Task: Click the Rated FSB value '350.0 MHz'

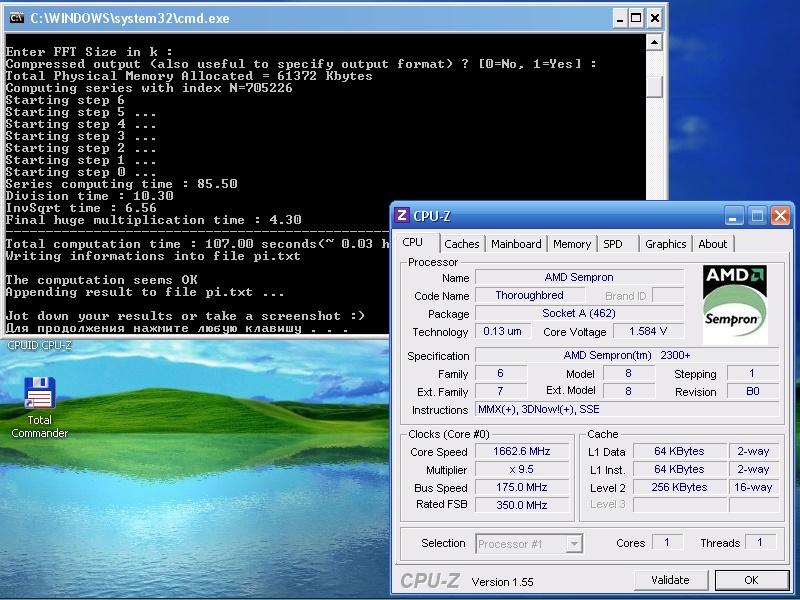Action: pos(522,505)
